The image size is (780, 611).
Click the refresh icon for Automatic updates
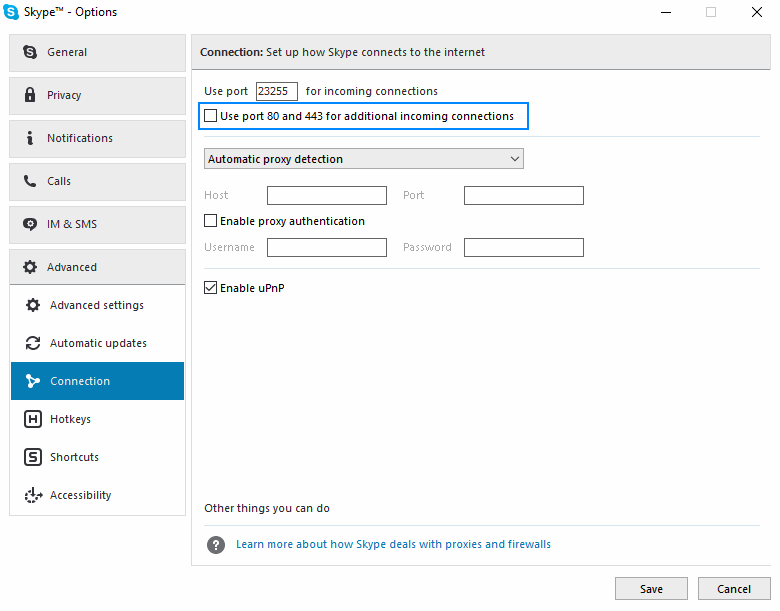[x=33, y=343]
